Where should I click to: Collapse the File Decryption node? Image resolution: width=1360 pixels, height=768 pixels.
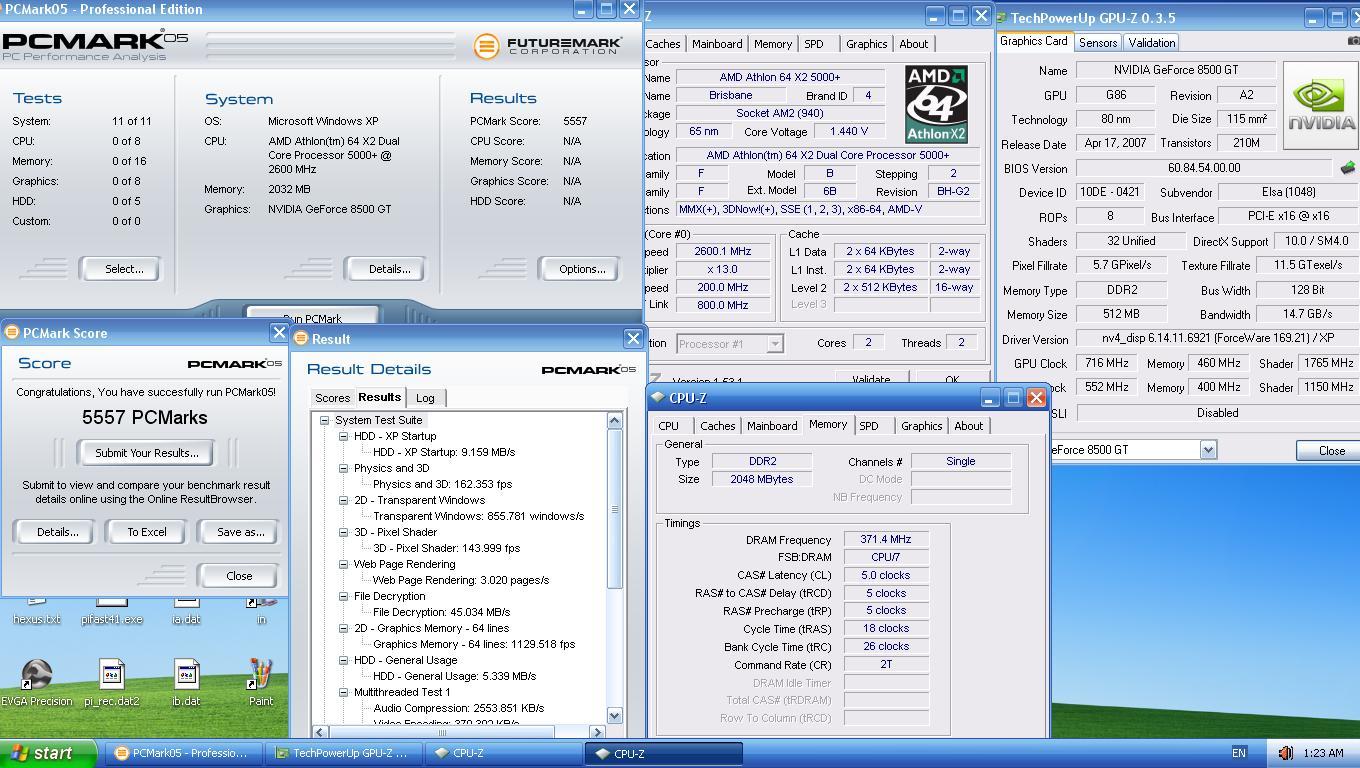point(343,596)
